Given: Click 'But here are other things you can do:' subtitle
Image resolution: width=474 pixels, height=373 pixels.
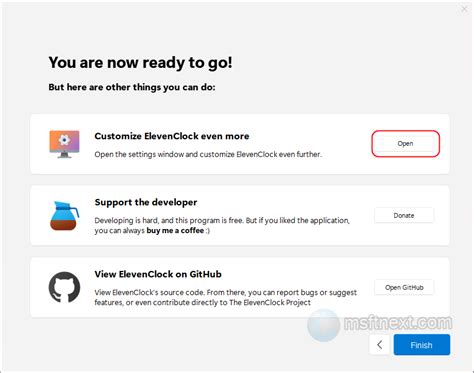Looking at the screenshot, I should point(132,87).
